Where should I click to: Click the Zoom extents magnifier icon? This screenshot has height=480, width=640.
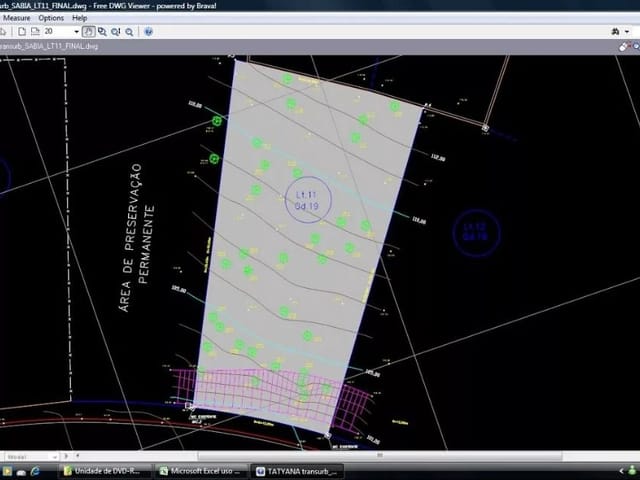point(116,31)
